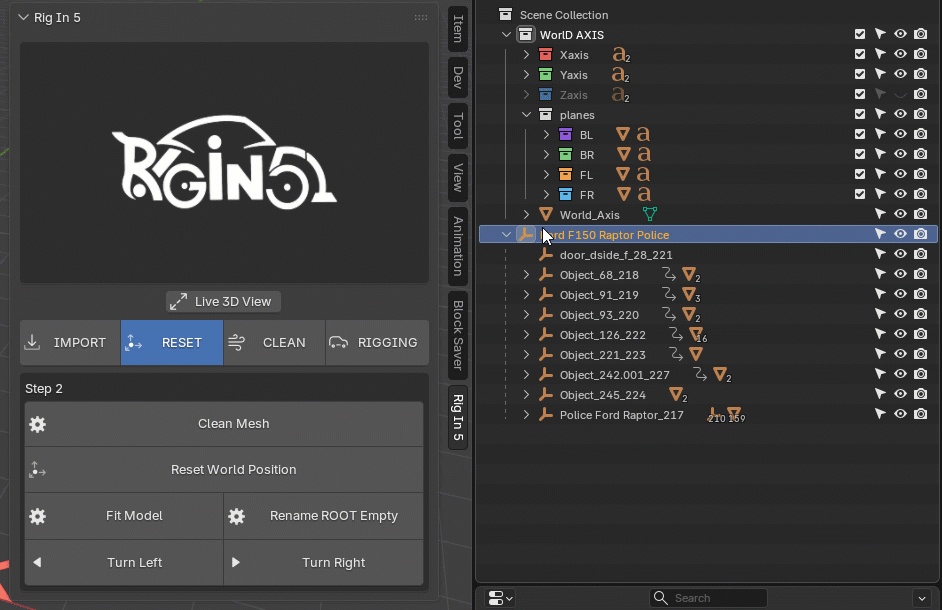Image resolution: width=942 pixels, height=610 pixels.
Task: Hide the FL collection with eye icon
Action: [x=900, y=174]
